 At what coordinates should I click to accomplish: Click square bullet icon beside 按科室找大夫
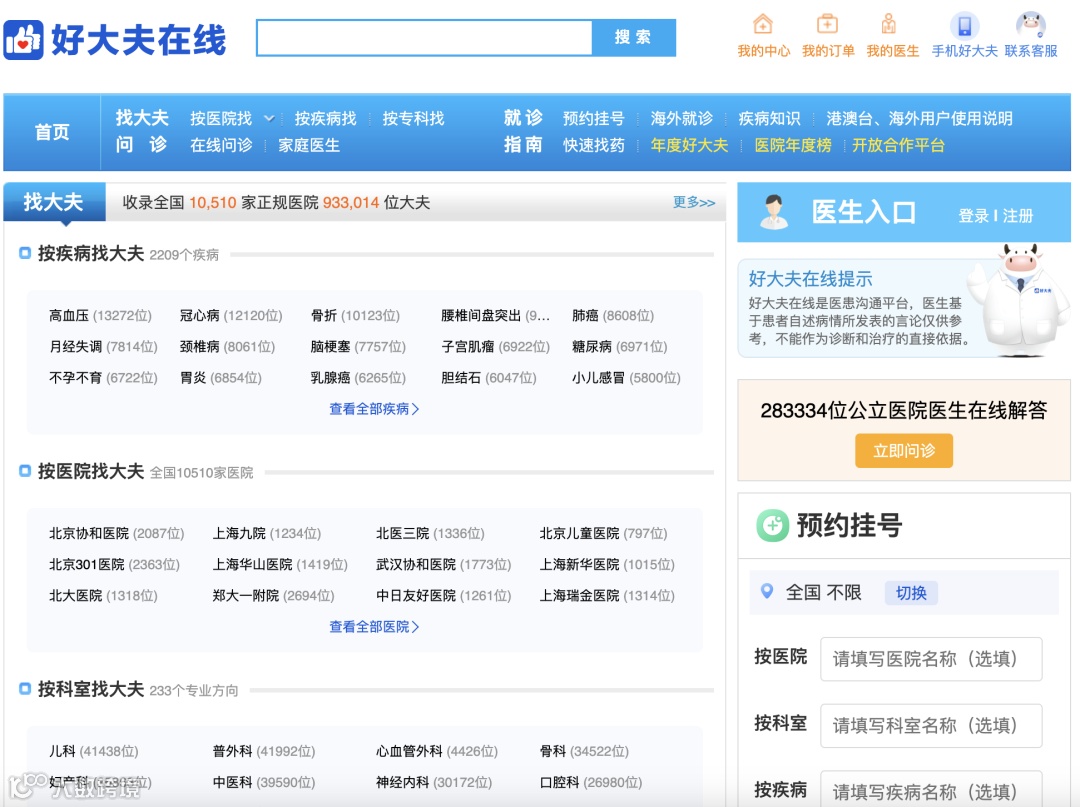click(25, 689)
